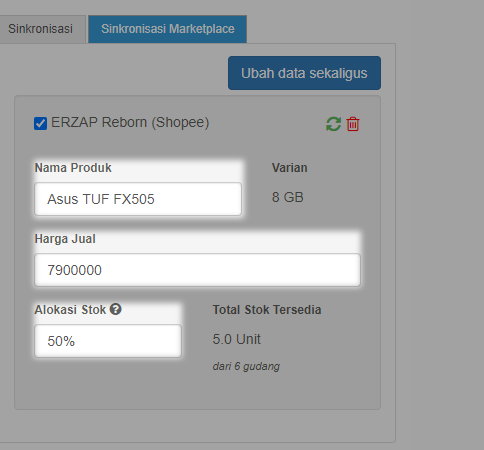Click the green resync icon for ERZAP Reborn
484x450 pixels.
(x=333, y=124)
